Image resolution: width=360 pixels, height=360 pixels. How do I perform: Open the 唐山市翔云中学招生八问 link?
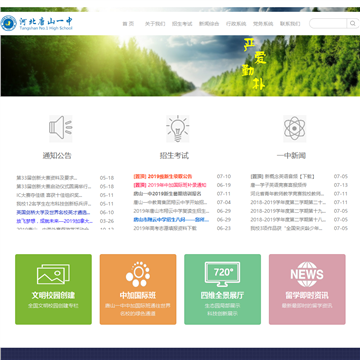[x=171, y=220]
